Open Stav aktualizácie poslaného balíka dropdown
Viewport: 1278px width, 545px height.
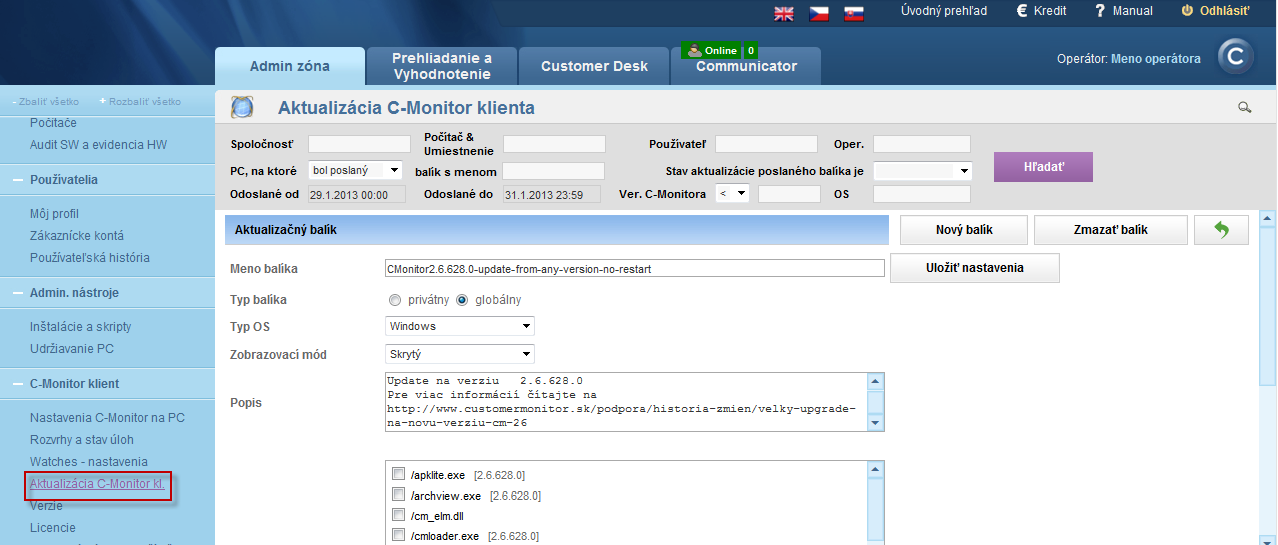click(922, 171)
